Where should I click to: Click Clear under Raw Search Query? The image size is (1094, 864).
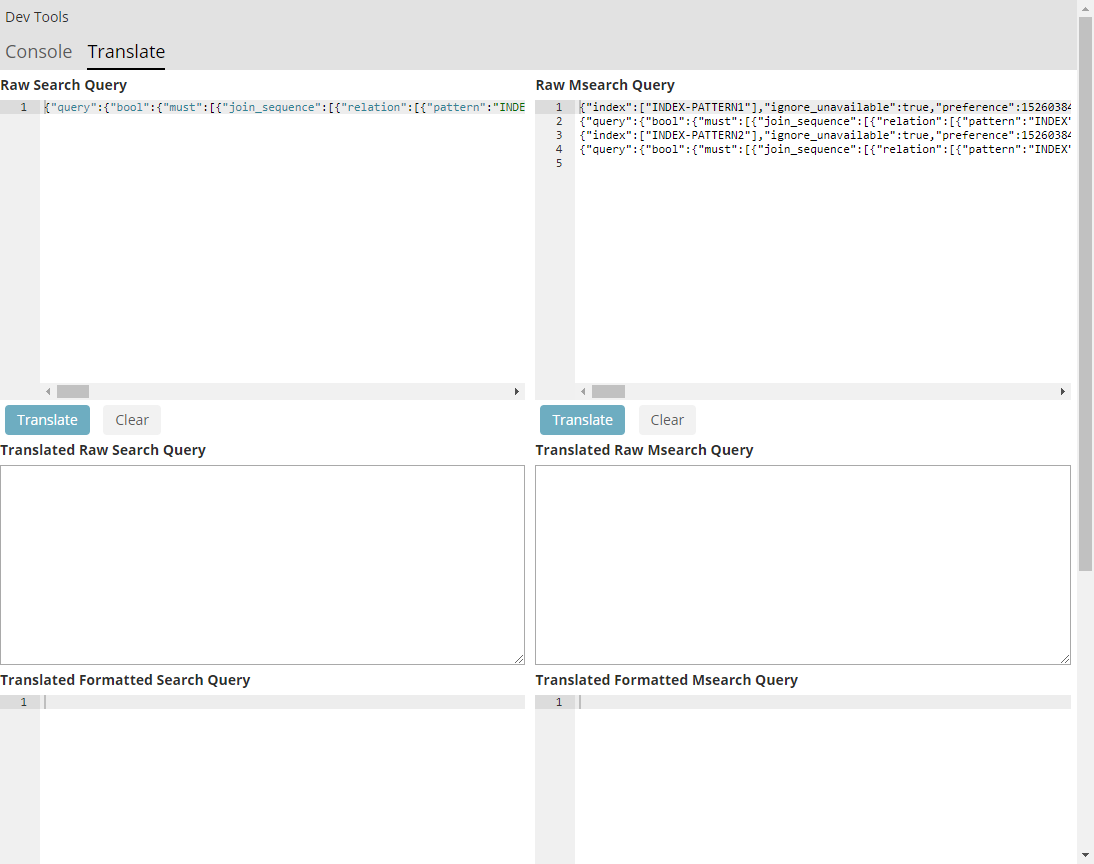coord(131,419)
